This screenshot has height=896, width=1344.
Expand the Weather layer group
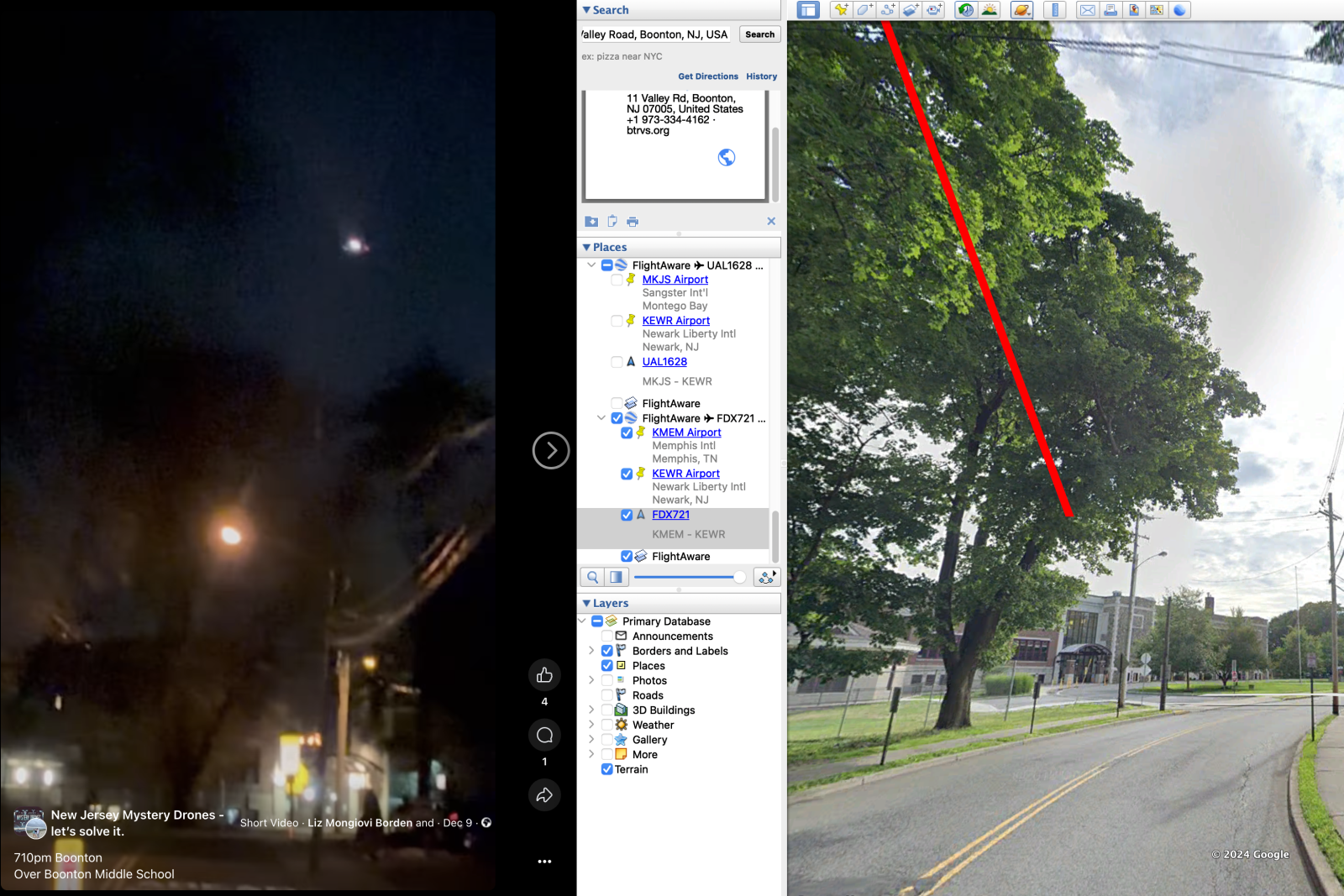tap(591, 725)
